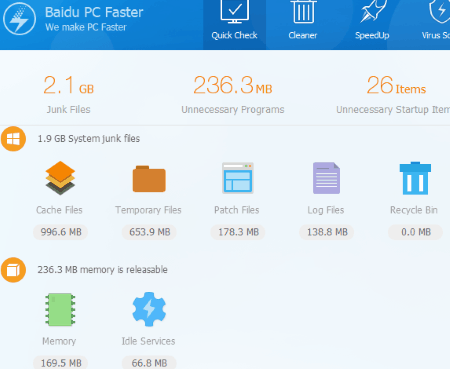Click the Baidu PC Faster lightning logo
This screenshot has width=450, height=369.
tap(19, 19)
